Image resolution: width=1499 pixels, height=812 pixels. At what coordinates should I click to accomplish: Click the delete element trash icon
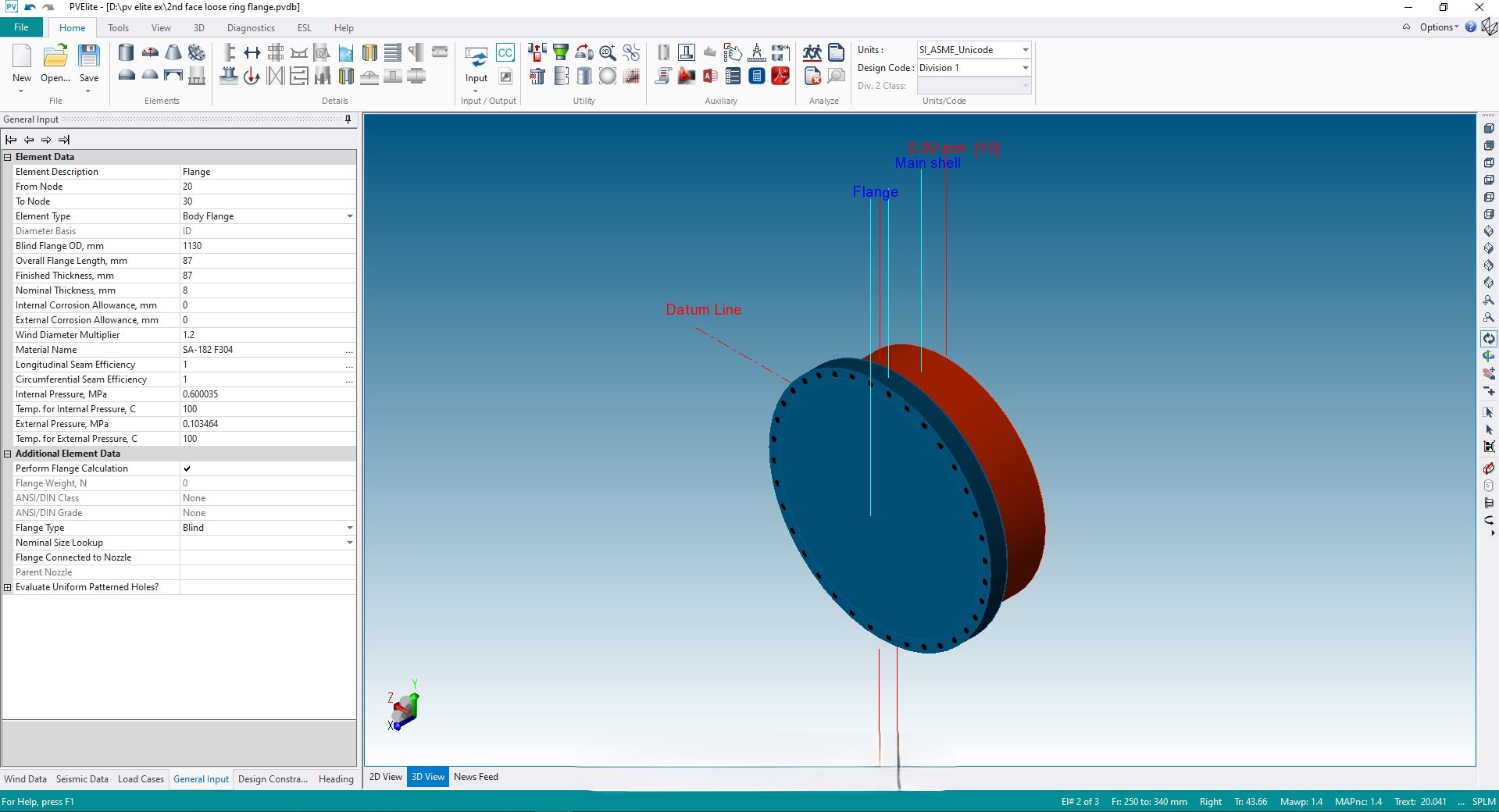[x=537, y=76]
